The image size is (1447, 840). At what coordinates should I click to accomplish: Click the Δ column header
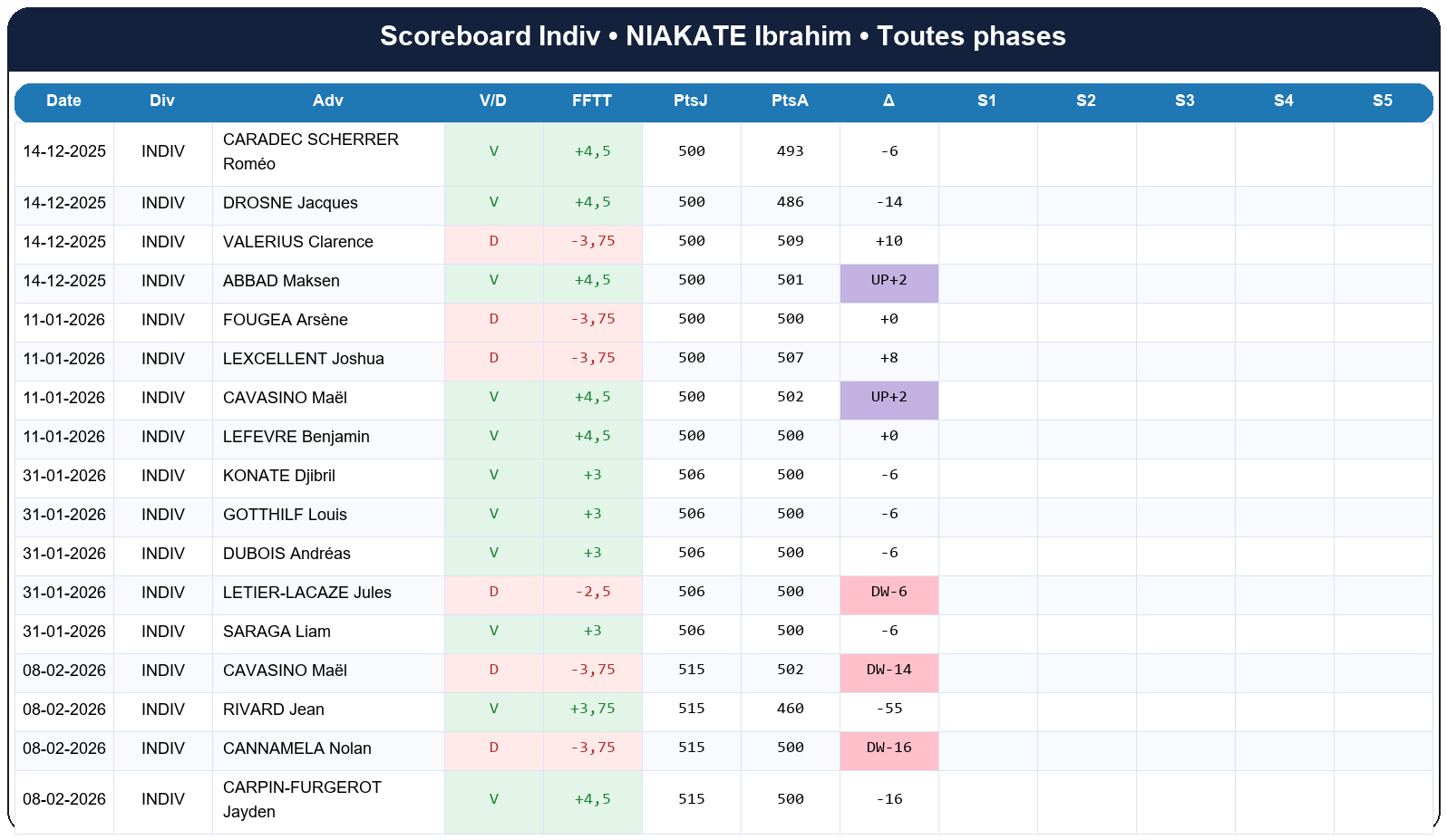pyautogui.click(x=889, y=101)
